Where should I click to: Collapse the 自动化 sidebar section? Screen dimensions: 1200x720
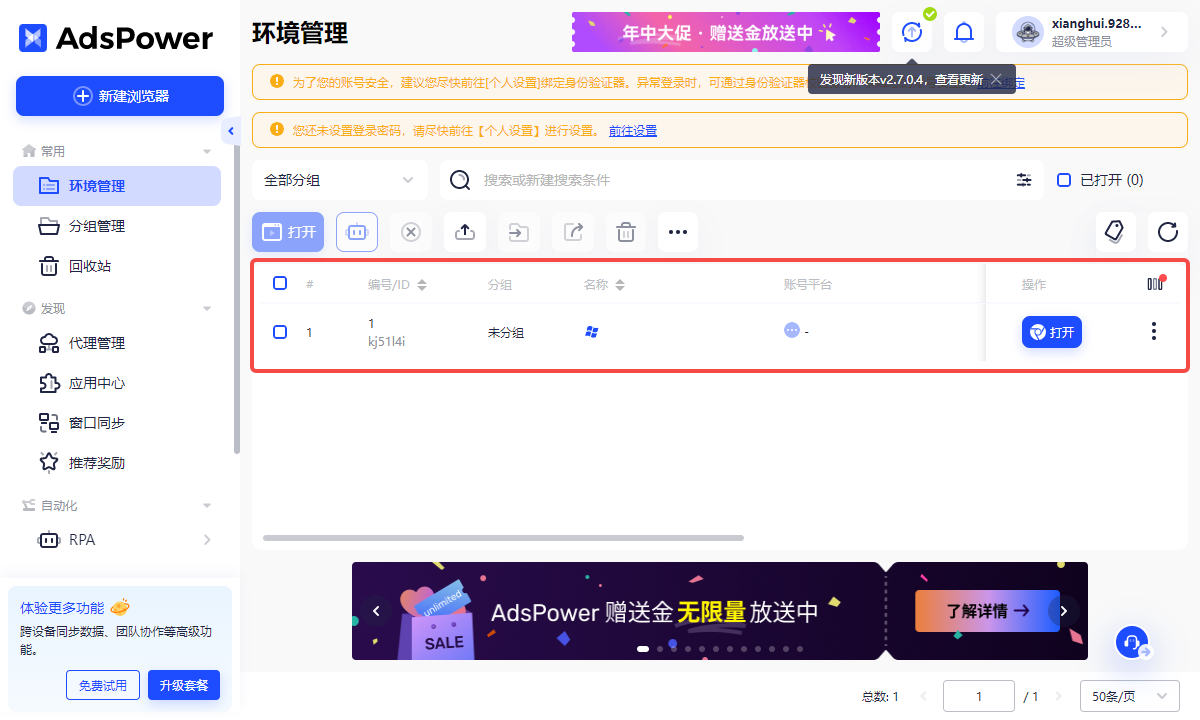(207, 505)
